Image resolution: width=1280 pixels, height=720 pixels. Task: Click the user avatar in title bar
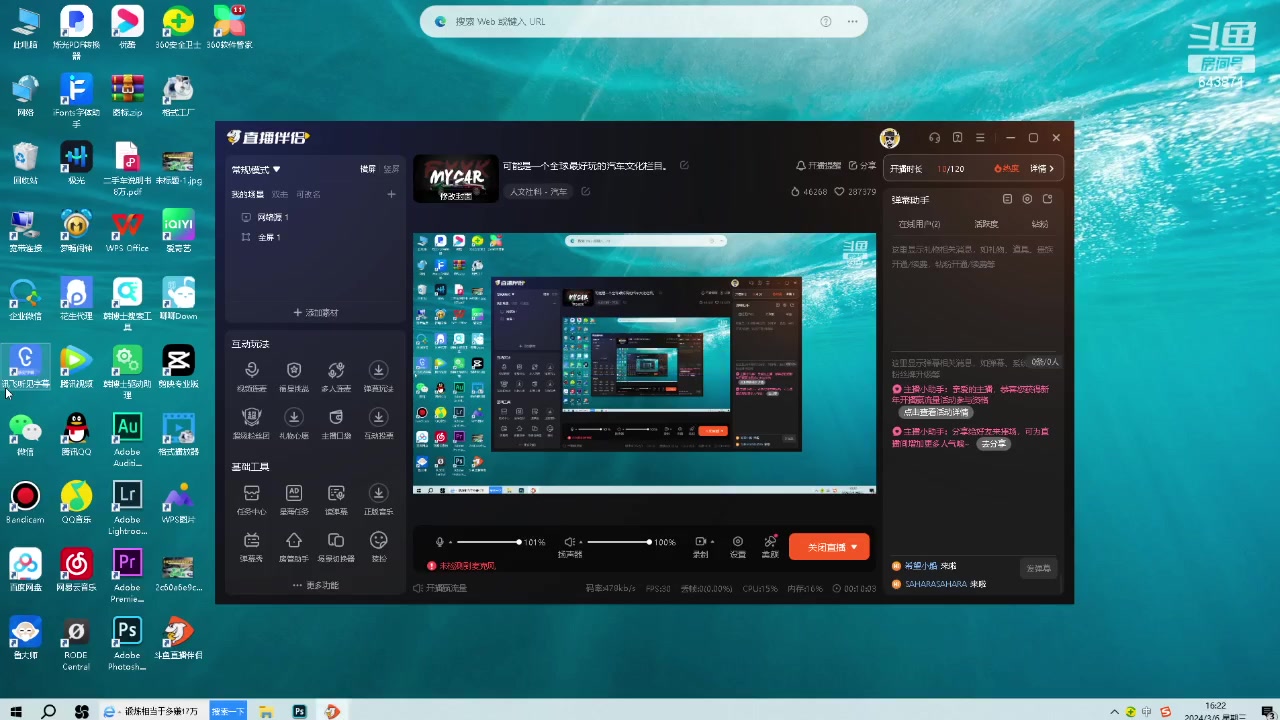pos(889,138)
